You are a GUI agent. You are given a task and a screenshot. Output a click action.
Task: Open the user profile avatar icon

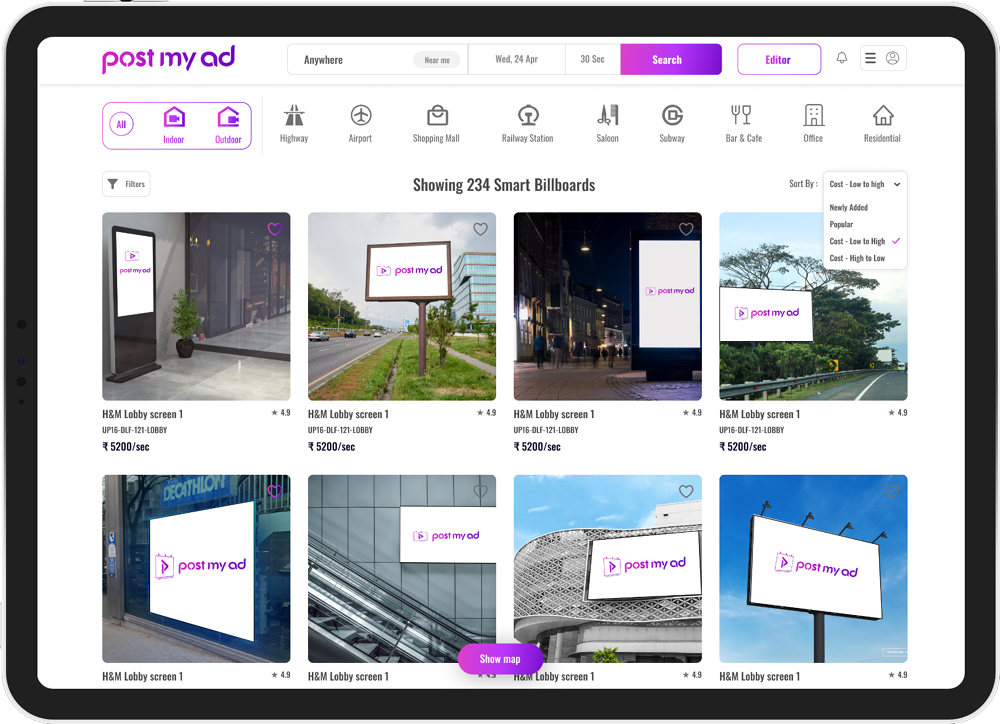coord(893,58)
